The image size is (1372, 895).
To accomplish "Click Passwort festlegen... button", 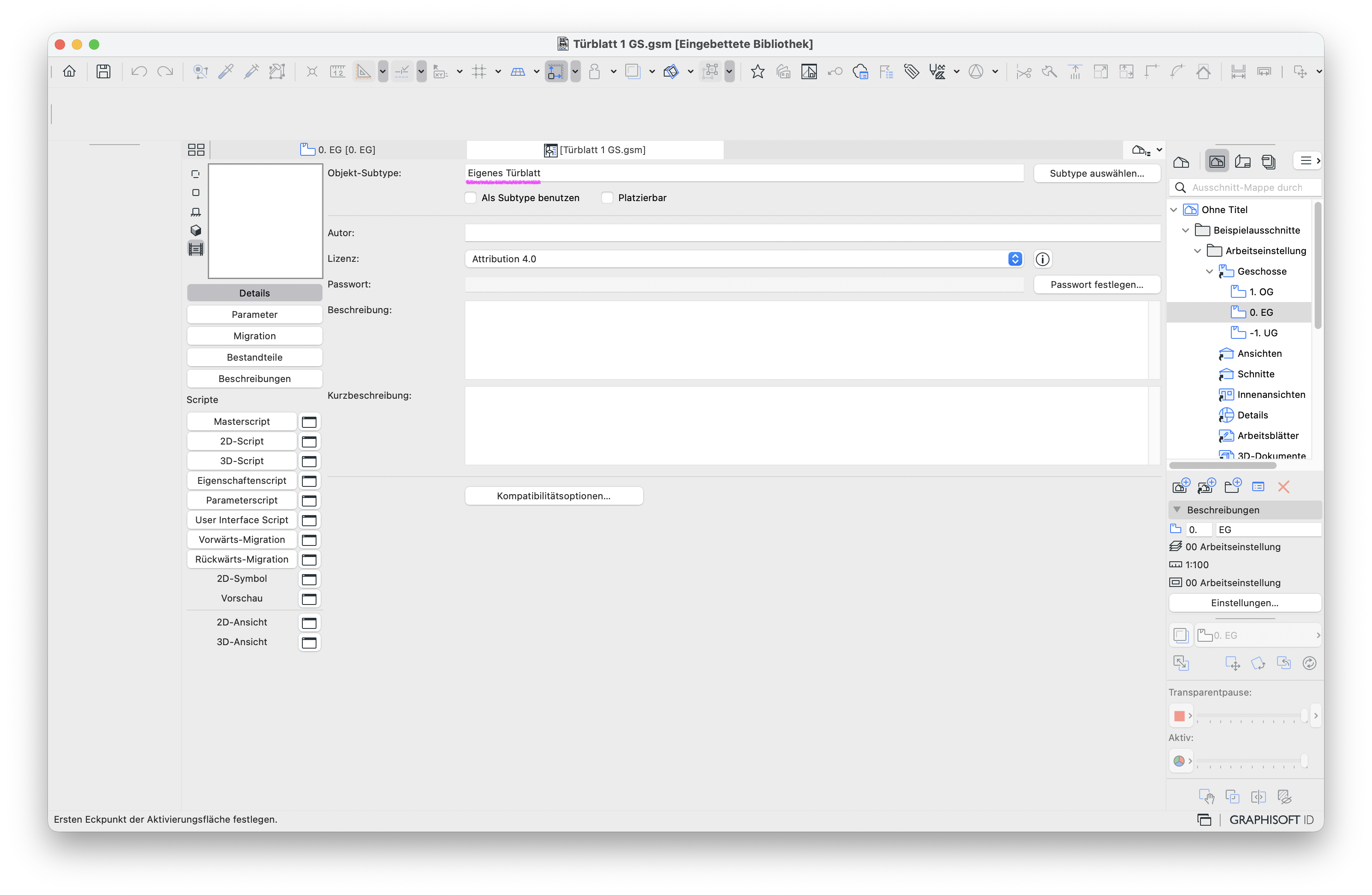I will [1097, 285].
